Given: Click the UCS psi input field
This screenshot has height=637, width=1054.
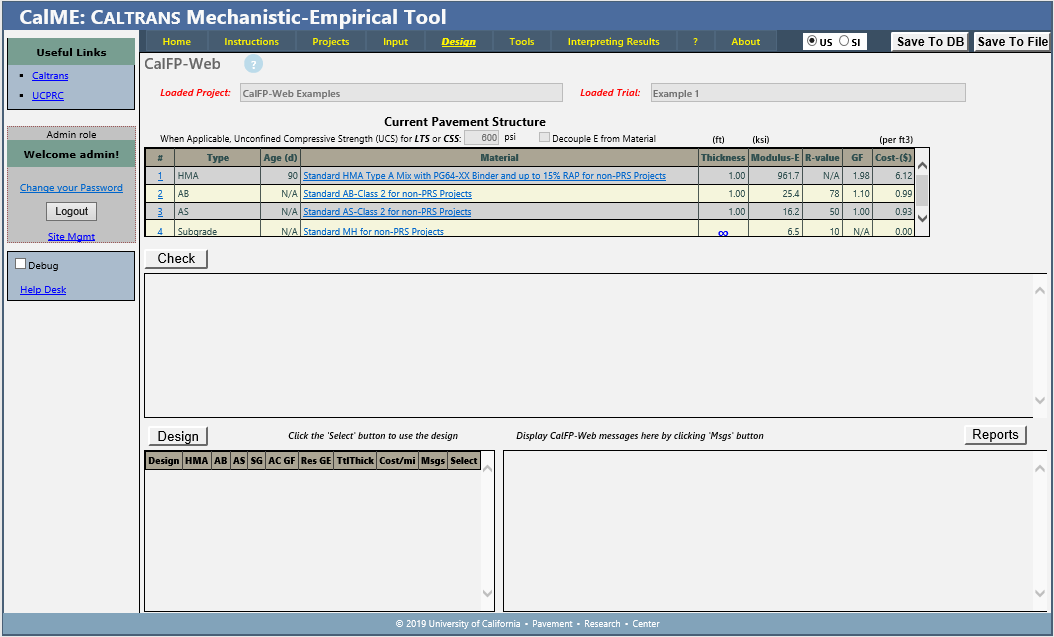Looking at the screenshot, I should [482, 138].
